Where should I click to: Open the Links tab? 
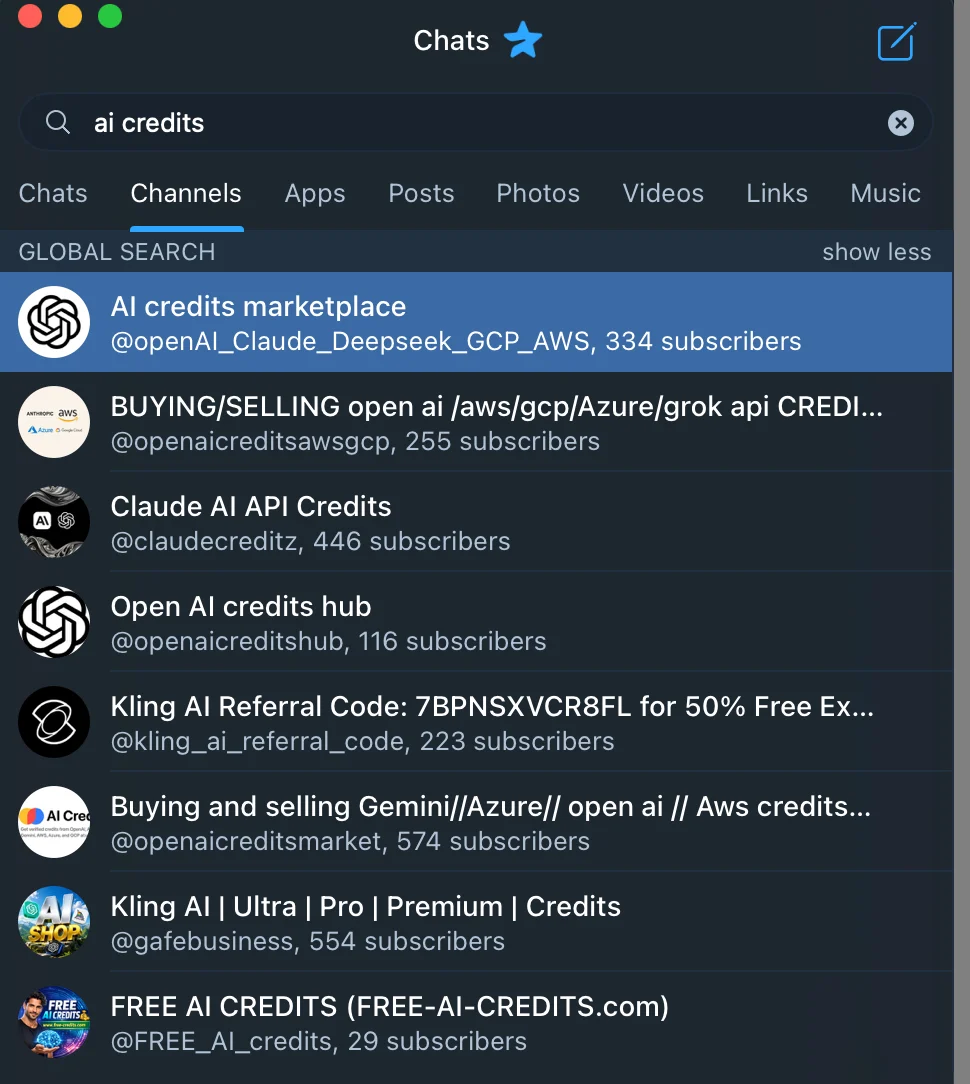coord(776,193)
